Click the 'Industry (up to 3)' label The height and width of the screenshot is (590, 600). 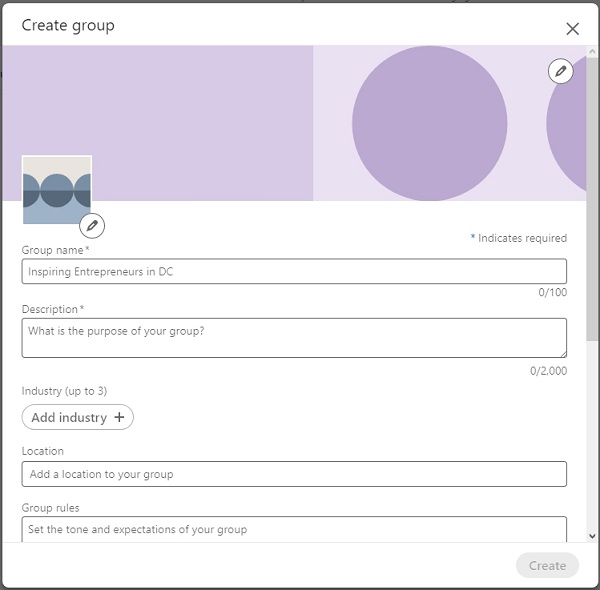(x=64, y=391)
